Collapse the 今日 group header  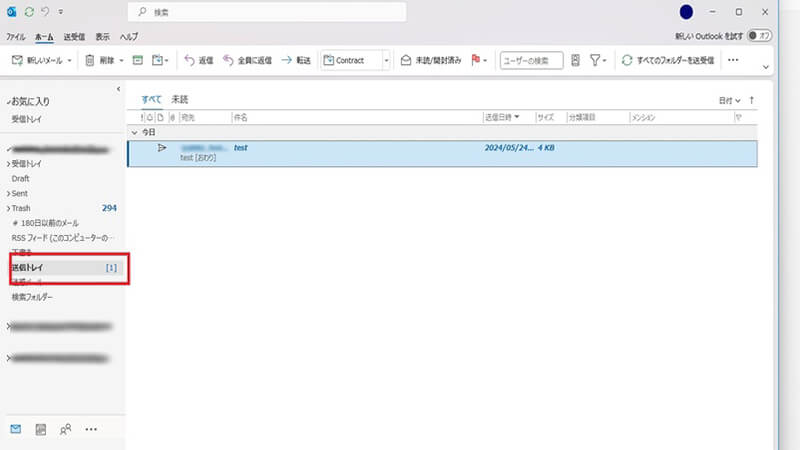(x=135, y=131)
